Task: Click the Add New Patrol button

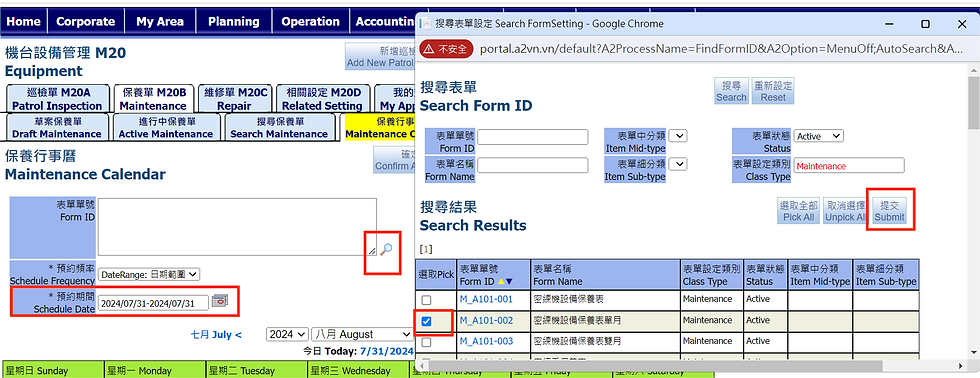Action: [x=380, y=56]
